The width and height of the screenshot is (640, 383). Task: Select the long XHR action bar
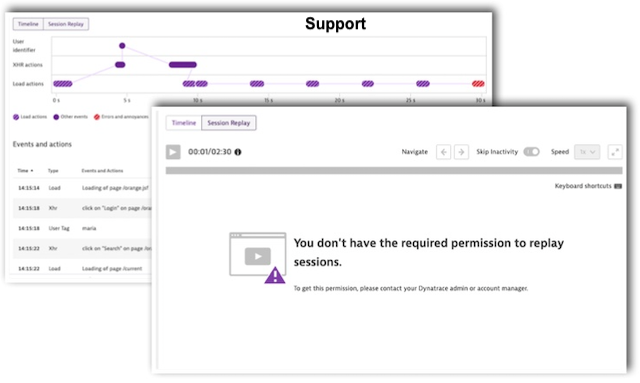(183, 65)
